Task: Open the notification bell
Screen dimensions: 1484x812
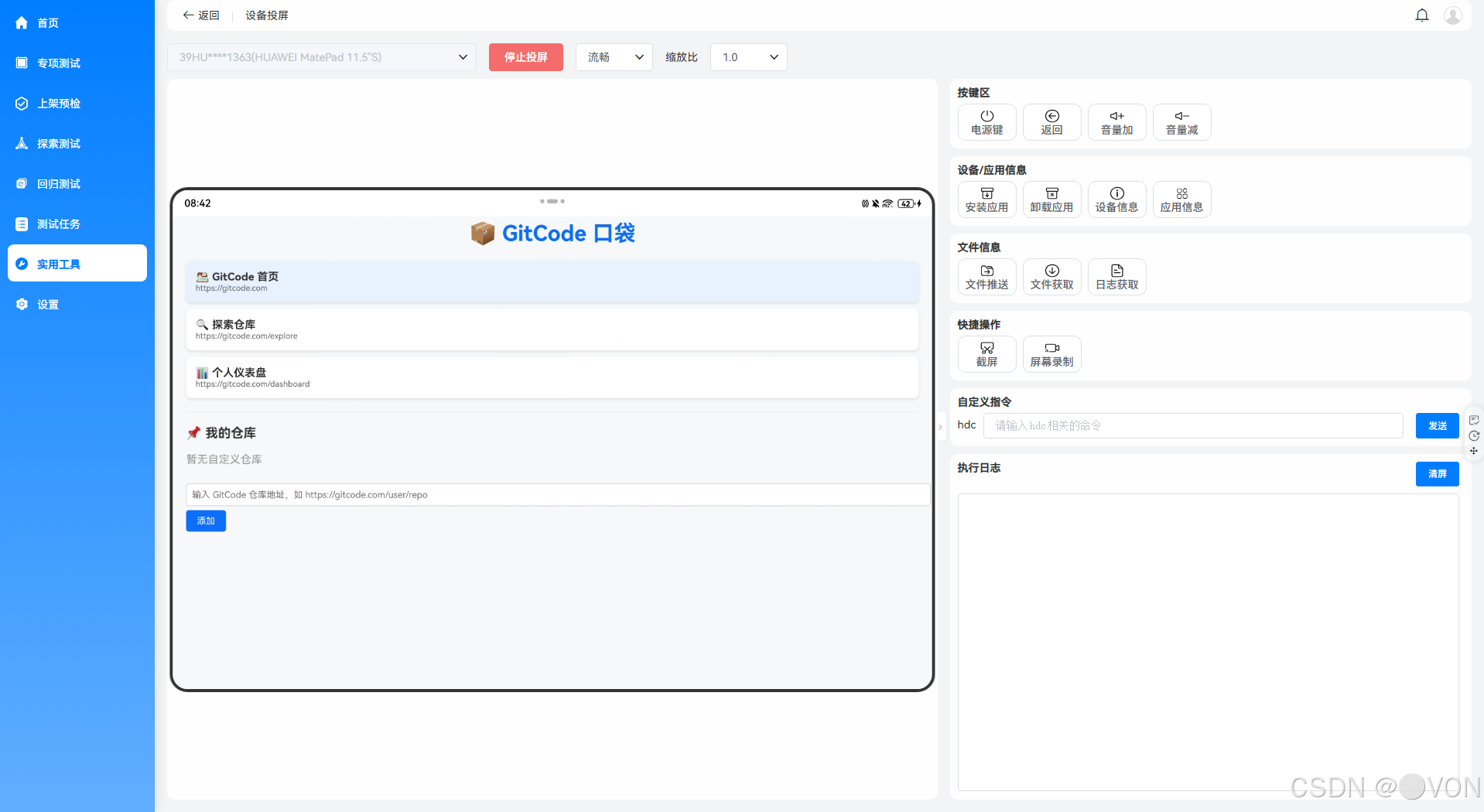Action: 1422,15
